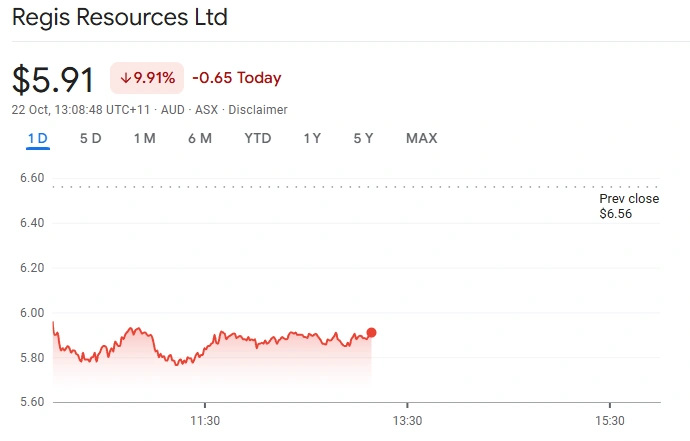Click the -0.65 Today change text
Screen dimensions: 690x441
pos(237,78)
